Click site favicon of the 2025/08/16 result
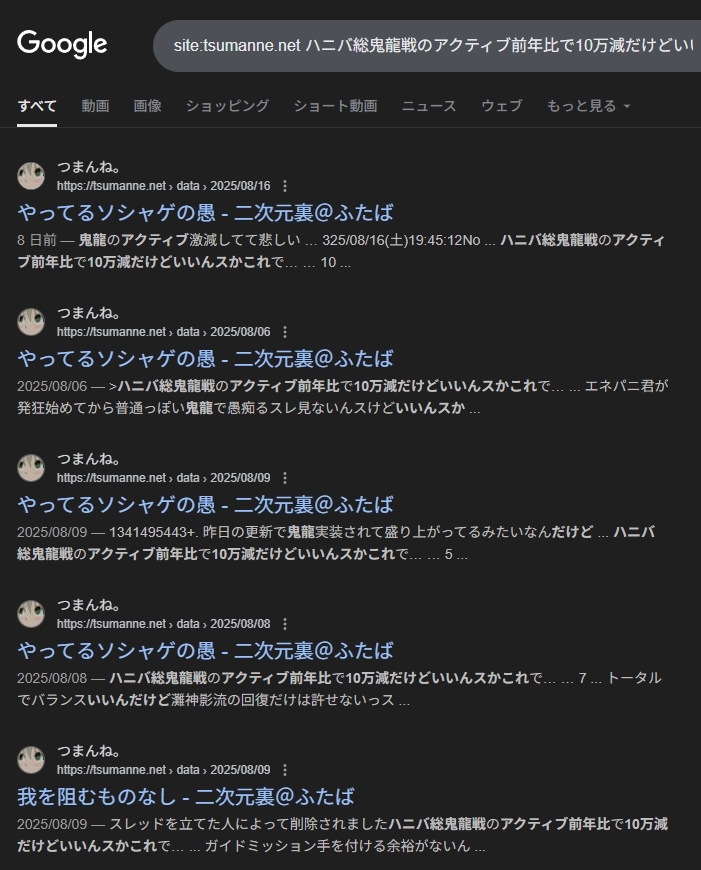The height and width of the screenshot is (870, 701). 31,176
